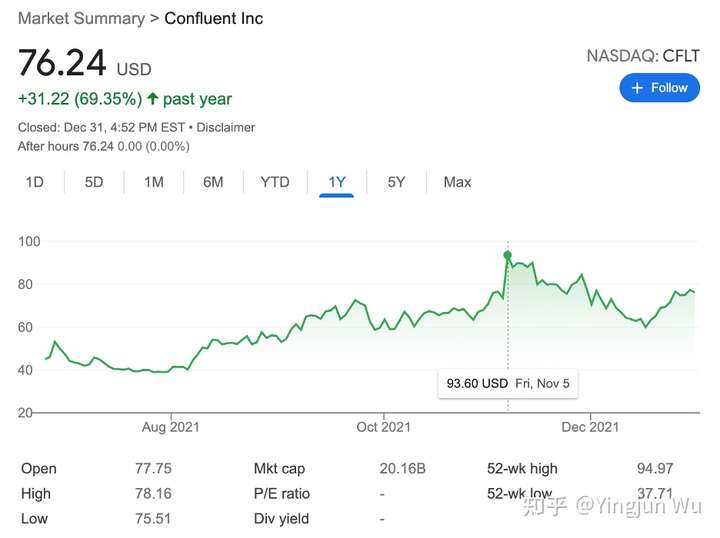Image resolution: width=720 pixels, height=538 pixels.
Task: Click the green up arrow beside past year
Action: click(153, 98)
